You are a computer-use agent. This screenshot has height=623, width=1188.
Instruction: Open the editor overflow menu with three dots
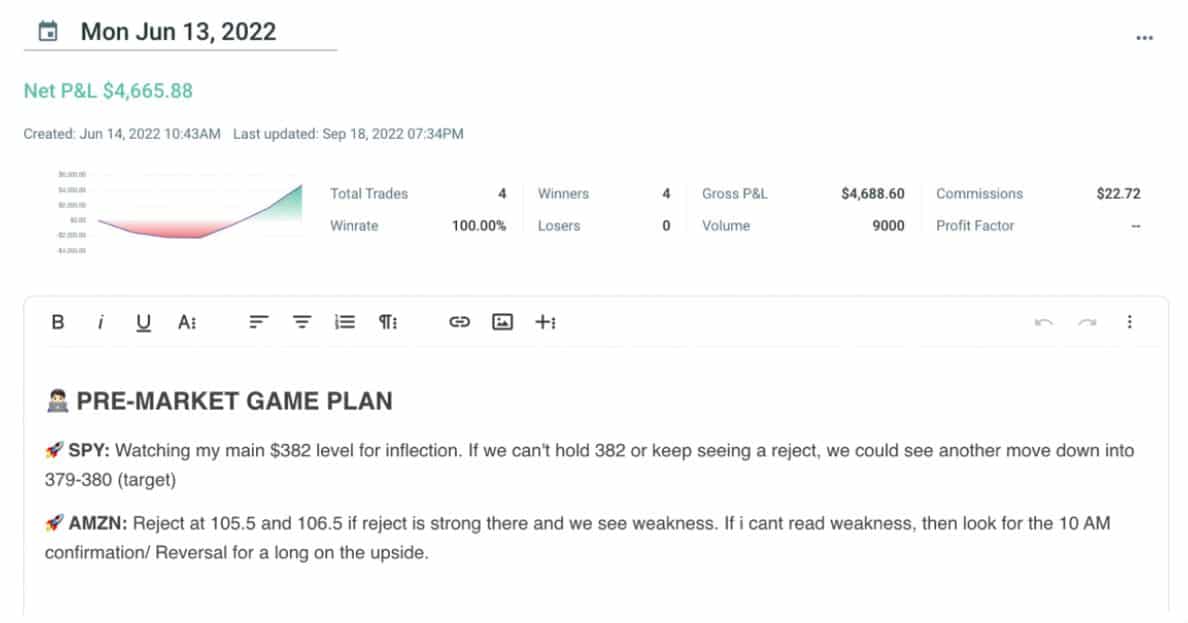[1130, 322]
